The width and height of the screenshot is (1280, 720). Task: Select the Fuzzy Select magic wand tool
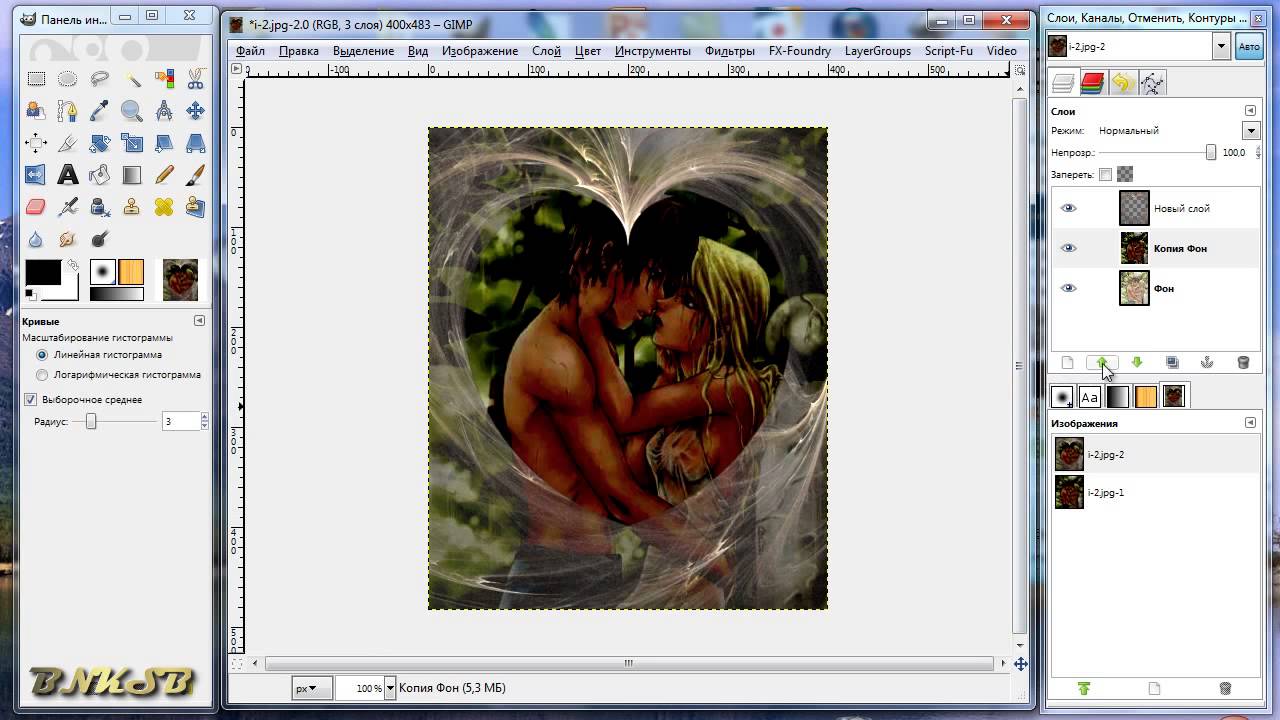pos(132,79)
